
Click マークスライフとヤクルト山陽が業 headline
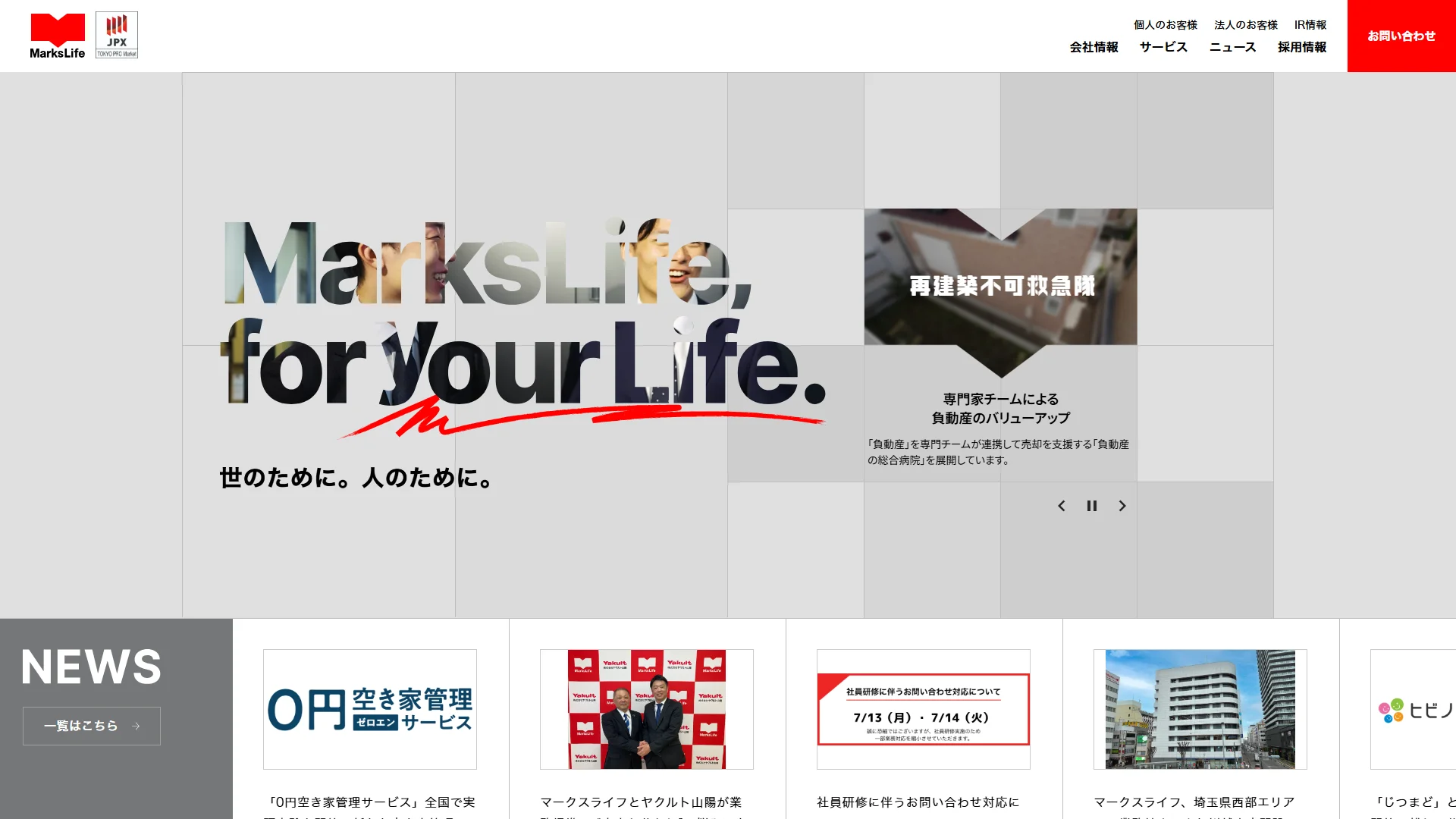click(x=641, y=802)
